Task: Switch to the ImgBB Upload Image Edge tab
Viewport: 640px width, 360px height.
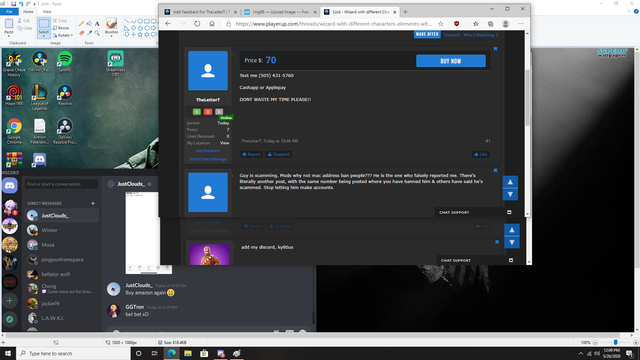Action: tap(280, 12)
